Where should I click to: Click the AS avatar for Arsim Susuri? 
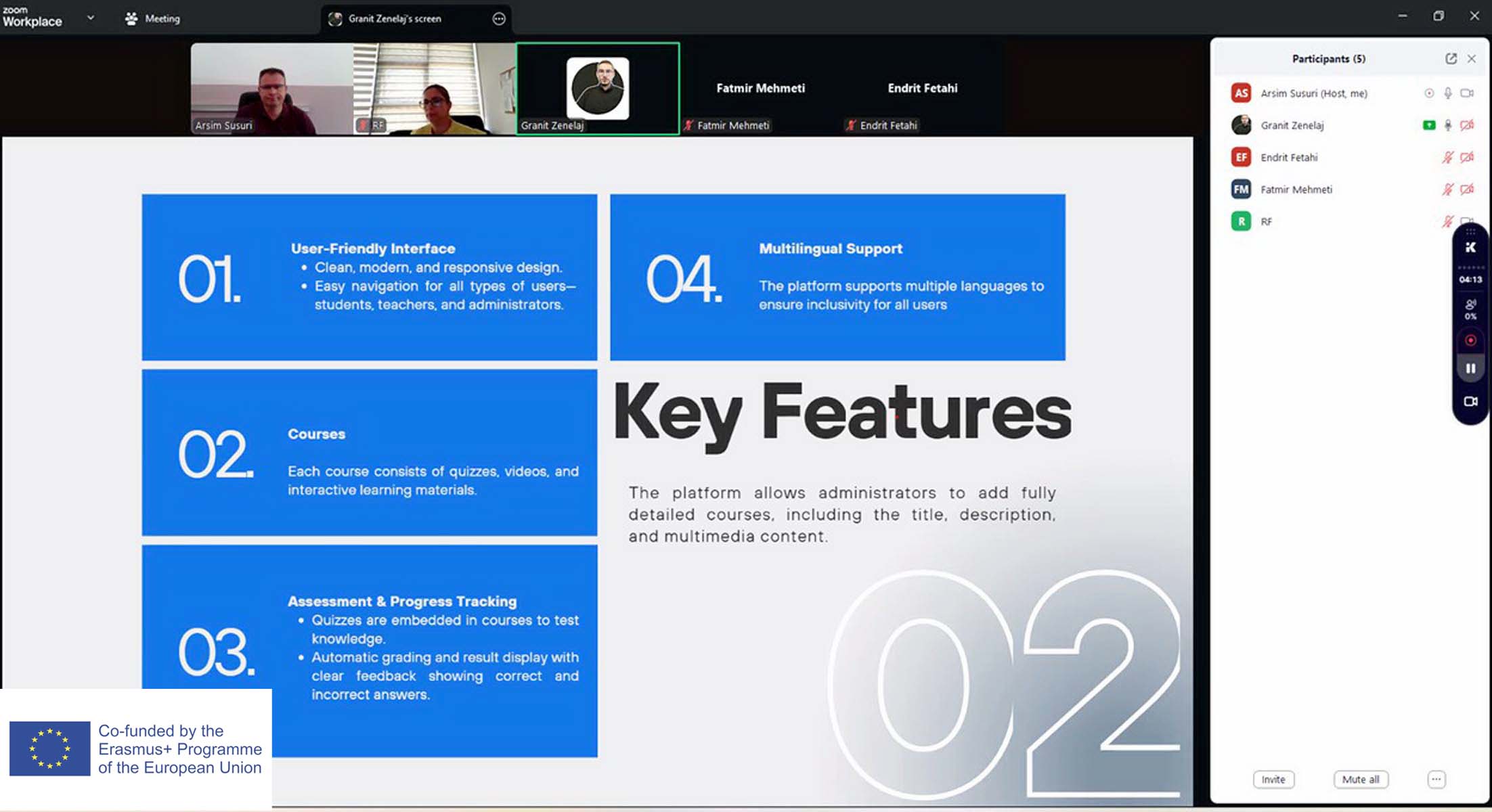coord(1241,93)
